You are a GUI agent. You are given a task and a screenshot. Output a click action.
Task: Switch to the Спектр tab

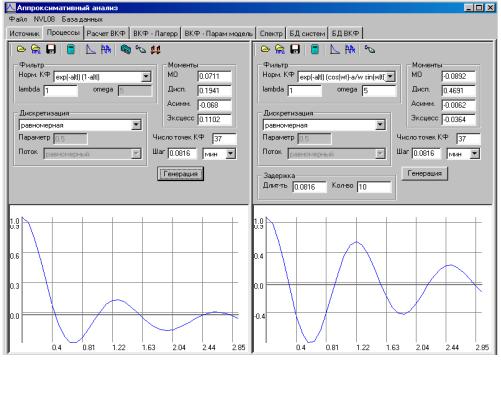271,34
